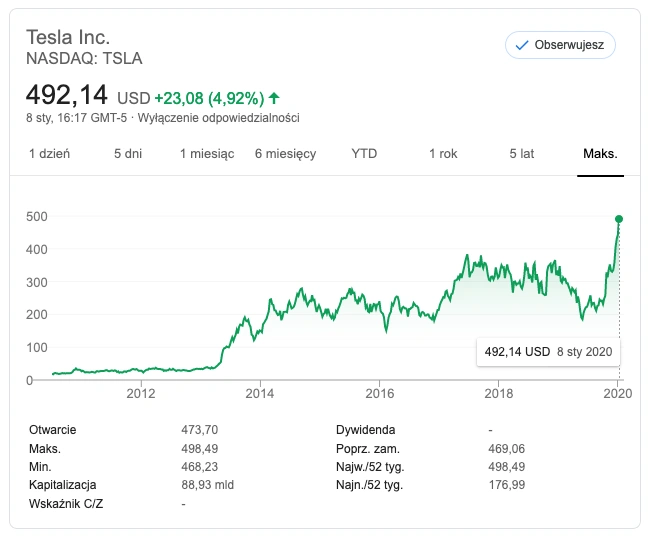The width and height of the screenshot is (648, 539).
Task: Click the Wskaźnik C/Z label
Action: 66,504
